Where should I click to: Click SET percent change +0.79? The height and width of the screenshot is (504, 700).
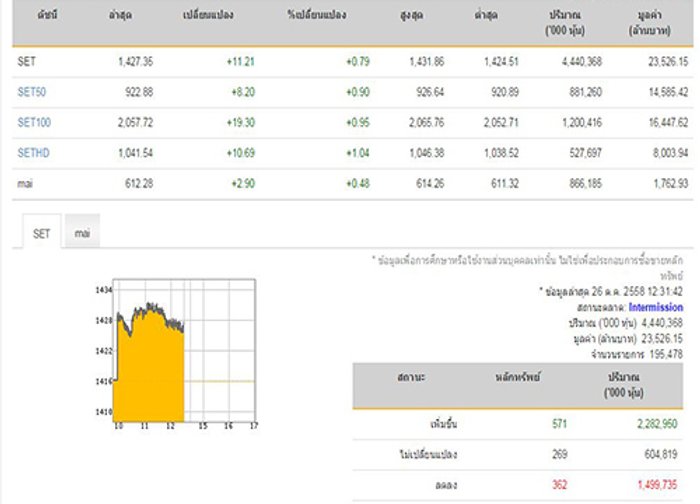point(358,62)
